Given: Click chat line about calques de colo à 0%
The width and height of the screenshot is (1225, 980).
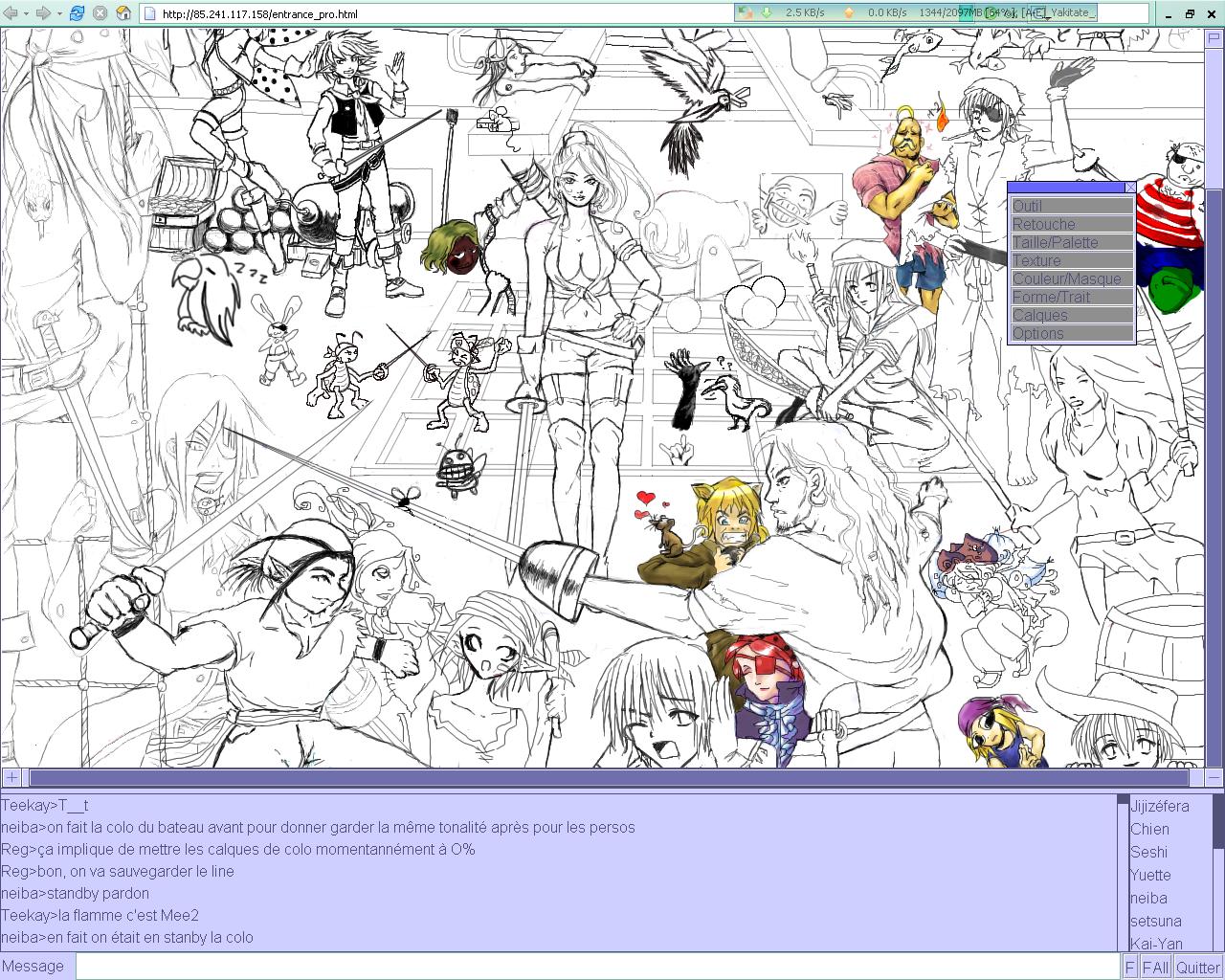Looking at the screenshot, I should click(237, 850).
